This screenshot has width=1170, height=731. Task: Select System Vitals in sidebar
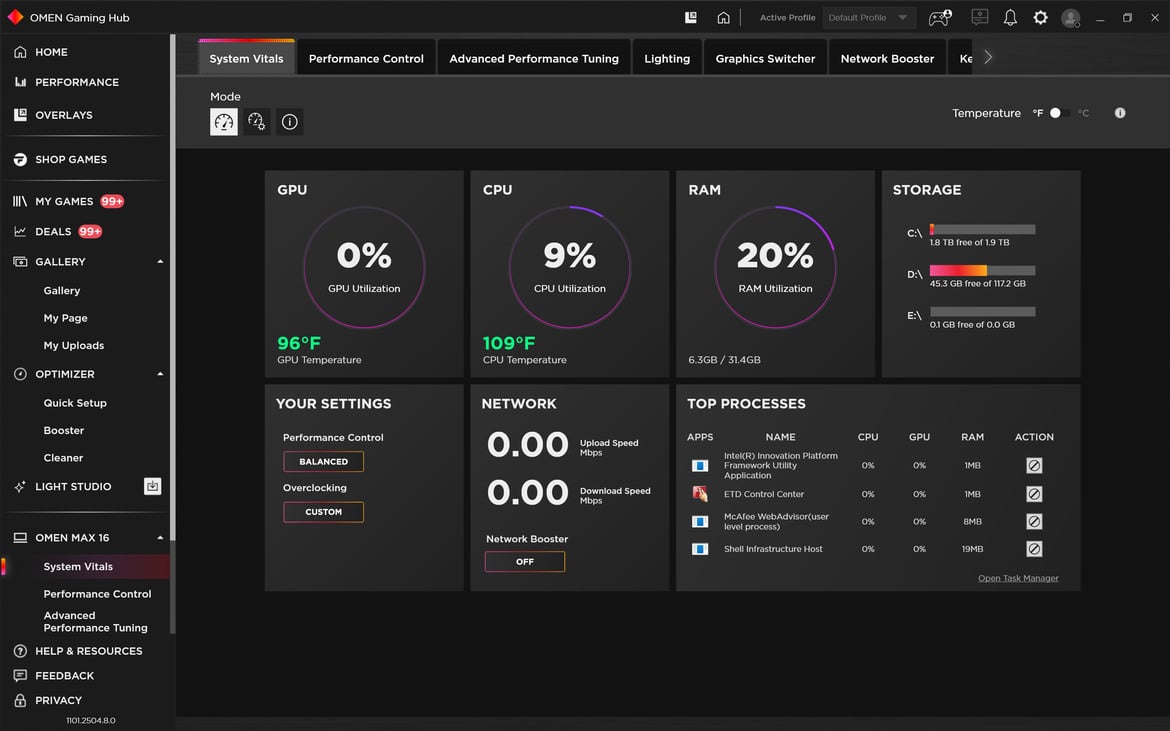pos(78,567)
